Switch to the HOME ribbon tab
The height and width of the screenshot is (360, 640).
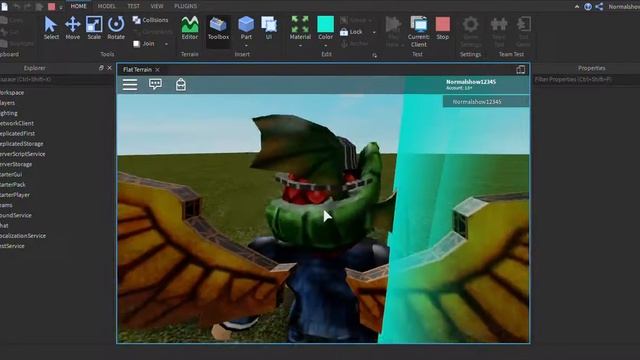point(78,6)
